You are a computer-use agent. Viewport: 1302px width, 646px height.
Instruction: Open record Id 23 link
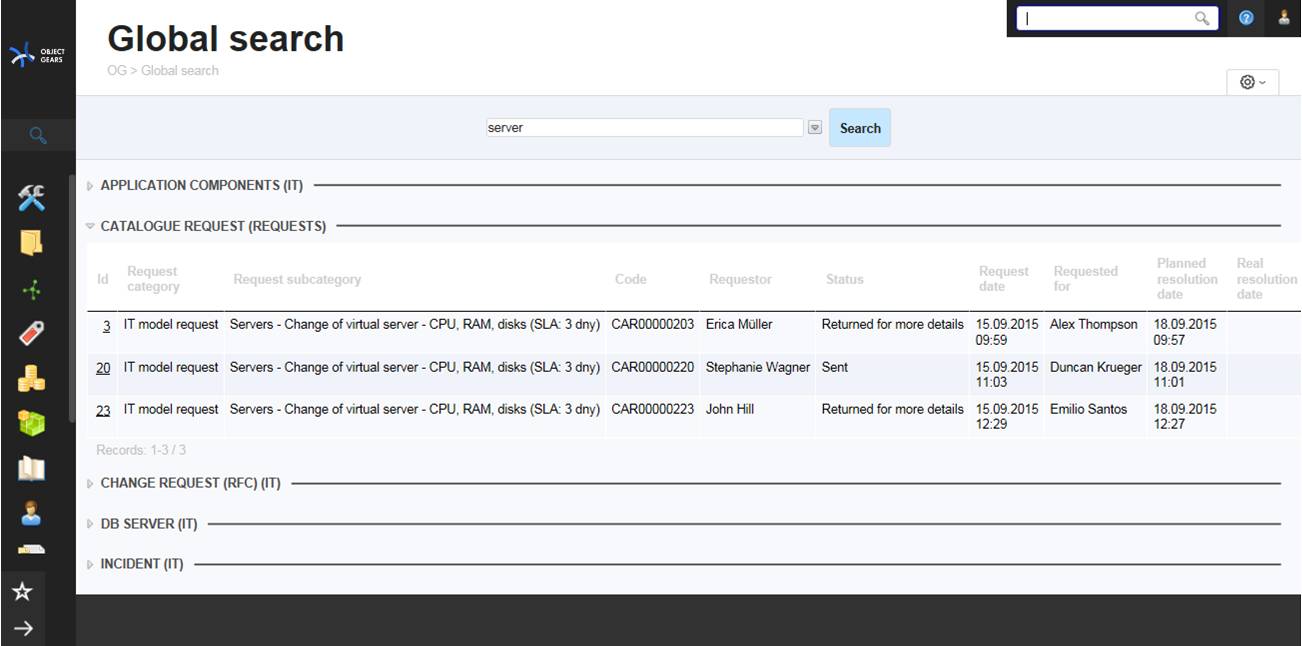103,410
